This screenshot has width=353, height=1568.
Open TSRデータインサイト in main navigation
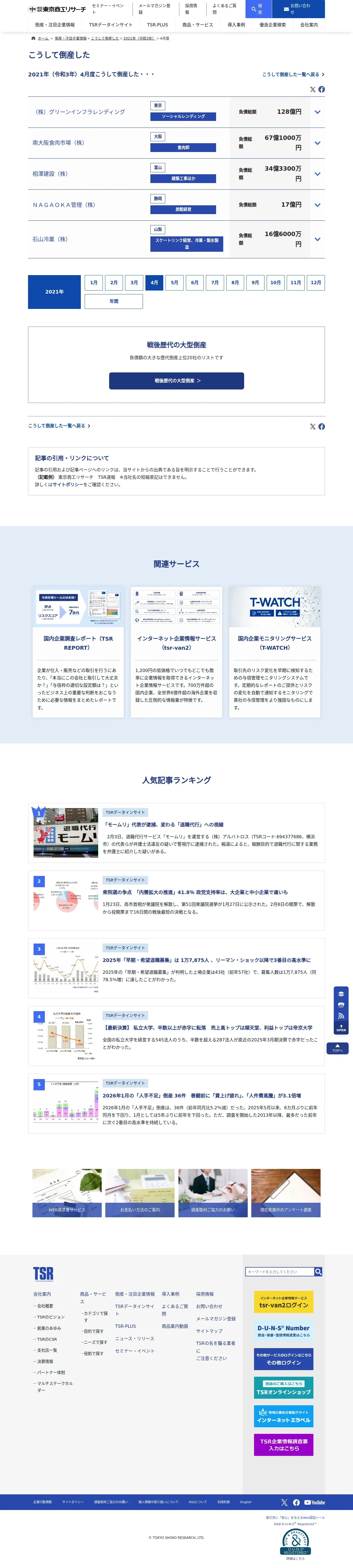point(111,25)
